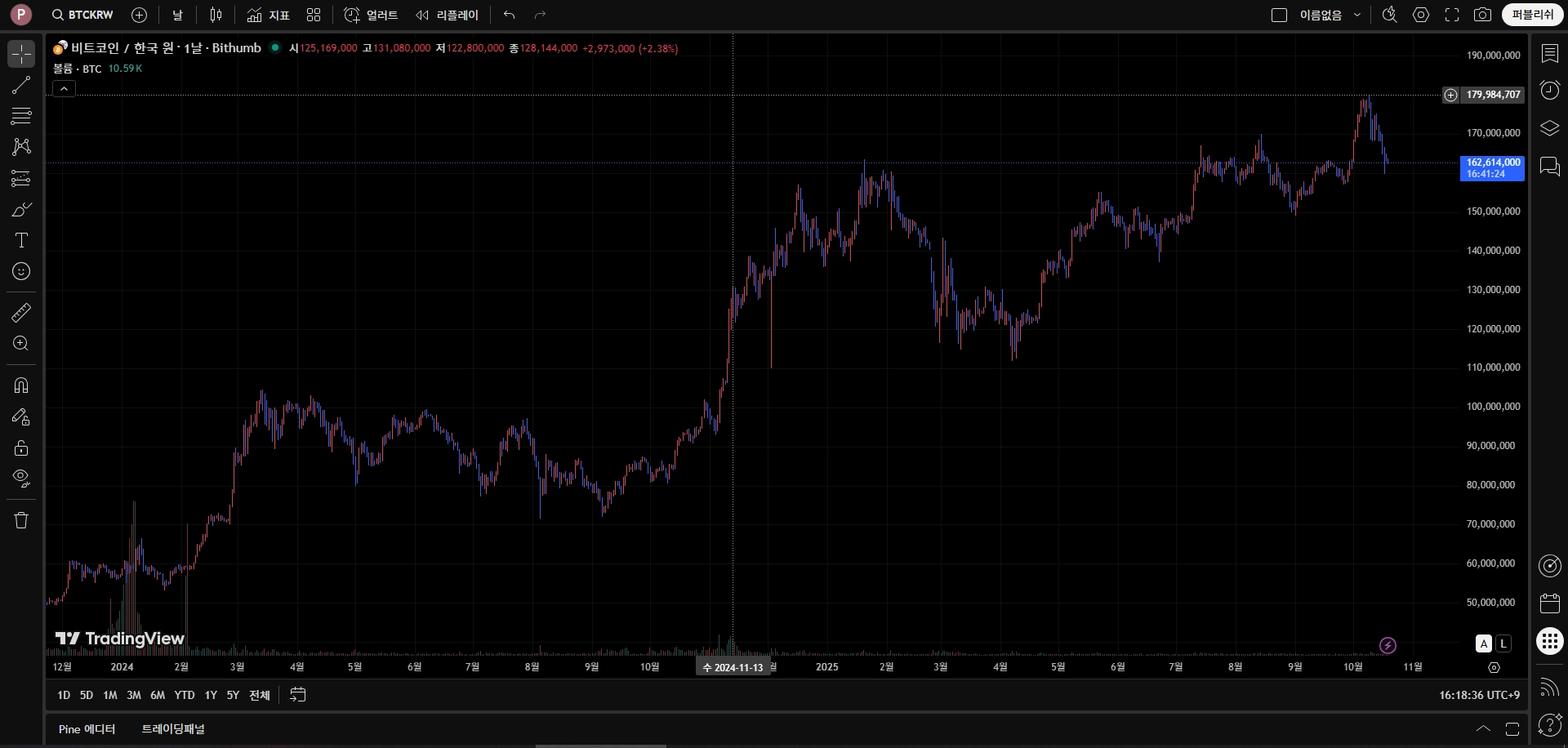Open timezone menu at 16:18:36 UTC+9
Viewport: 1568px width, 748px height.
coord(1479,695)
